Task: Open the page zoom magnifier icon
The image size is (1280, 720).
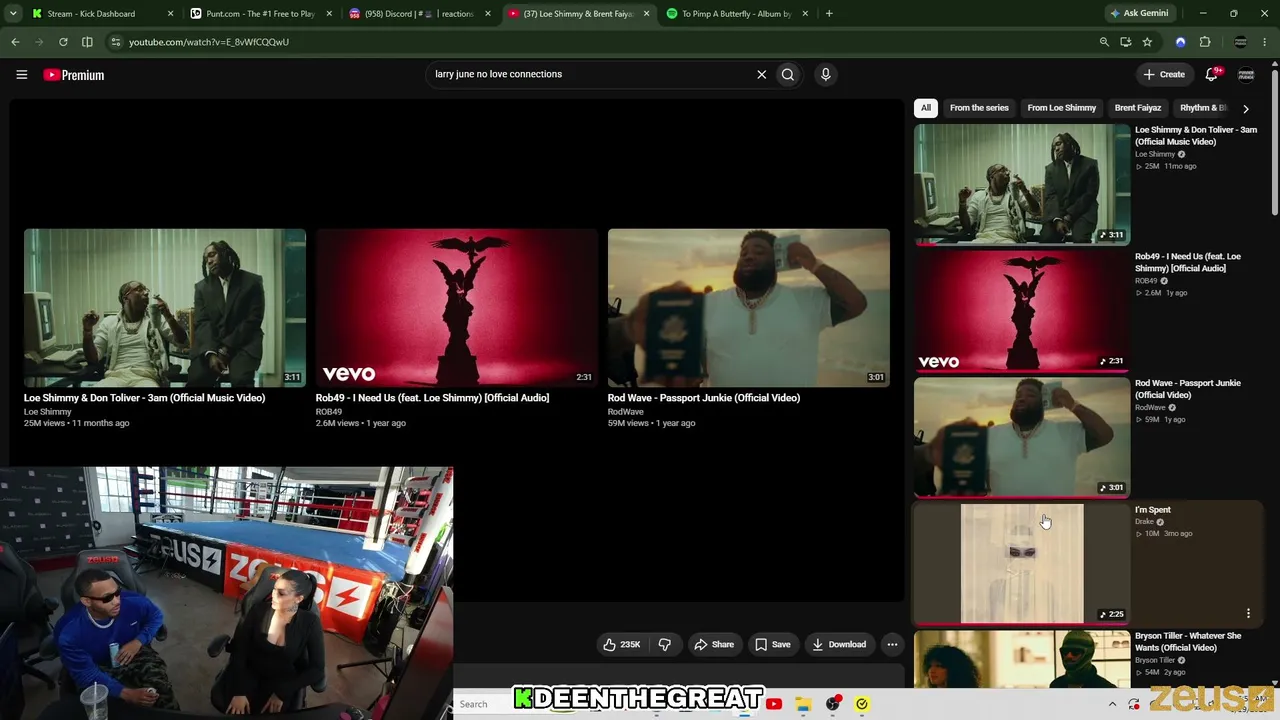Action: (1104, 42)
